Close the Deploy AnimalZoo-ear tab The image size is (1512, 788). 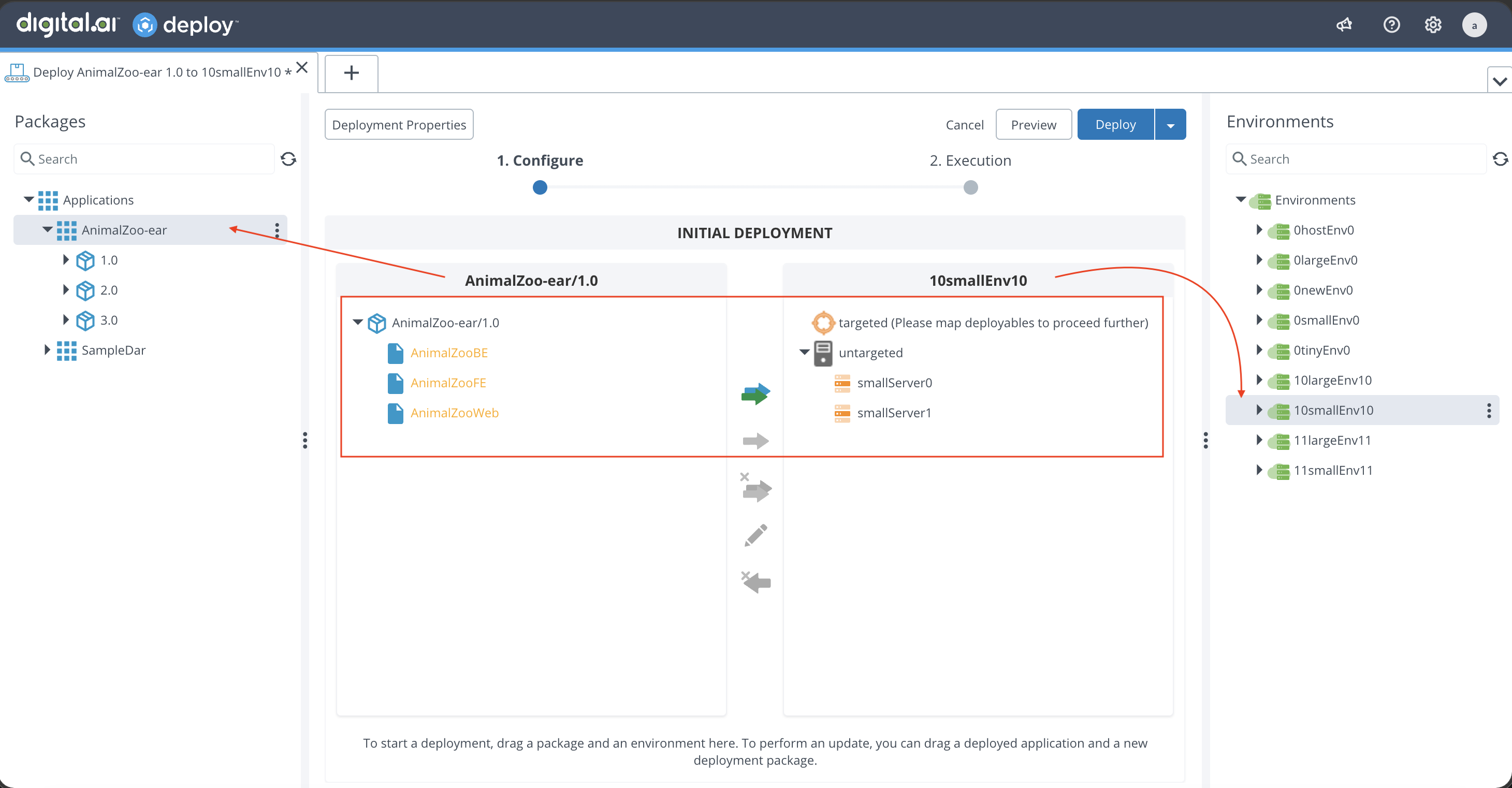click(302, 67)
